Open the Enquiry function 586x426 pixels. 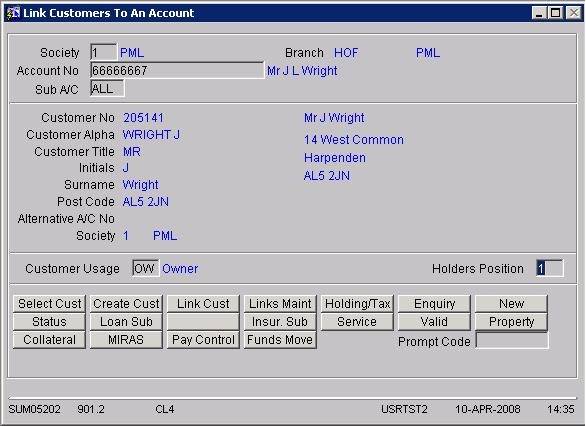(x=434, y=303)
